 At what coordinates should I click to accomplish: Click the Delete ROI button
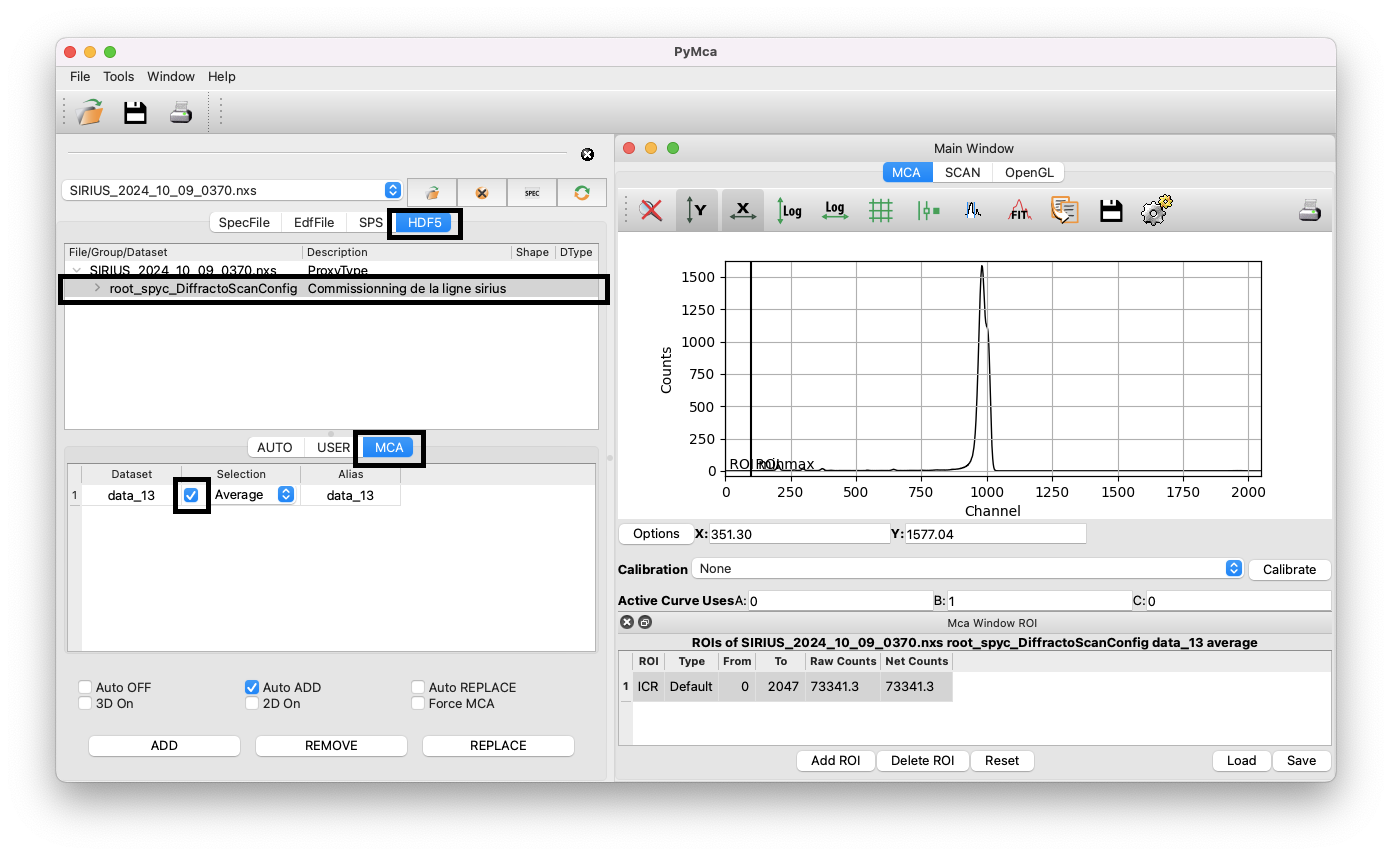tap(923, 760)
